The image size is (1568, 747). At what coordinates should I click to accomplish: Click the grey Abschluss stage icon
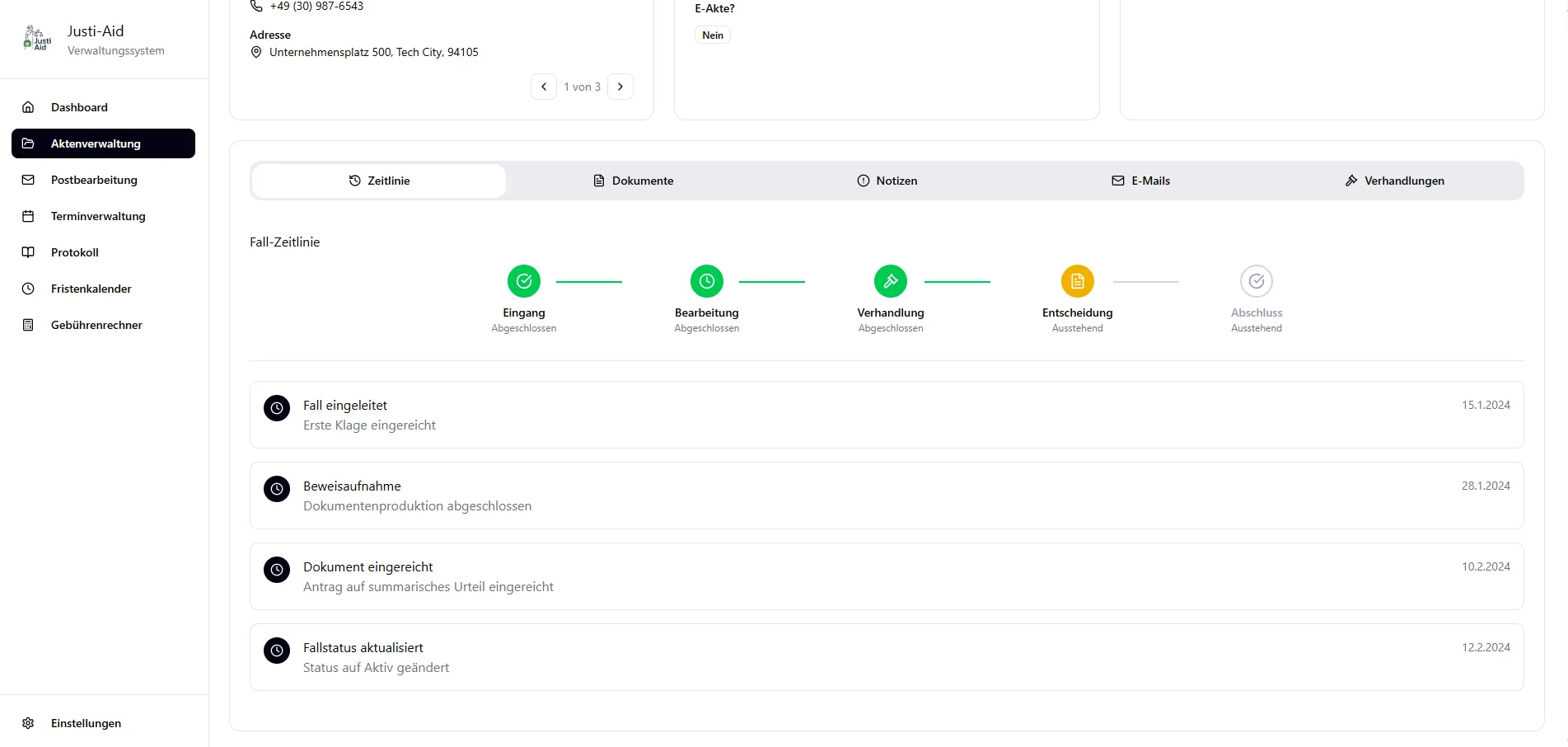click(x=1257, y=281)
